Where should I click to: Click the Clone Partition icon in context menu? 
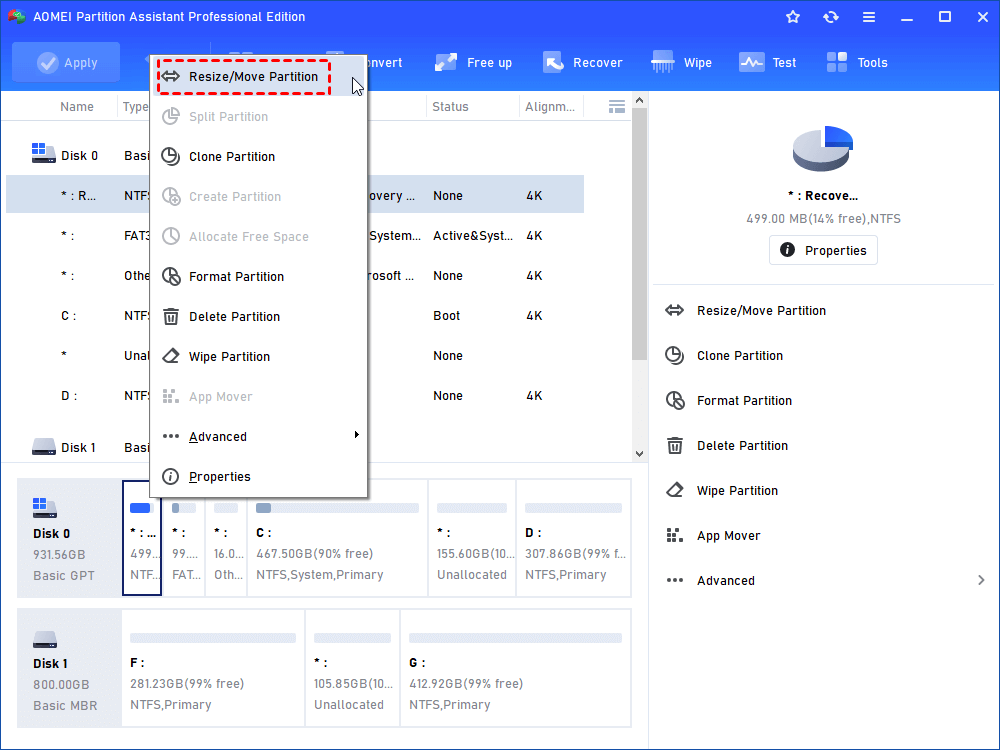(x=170, y=156)
